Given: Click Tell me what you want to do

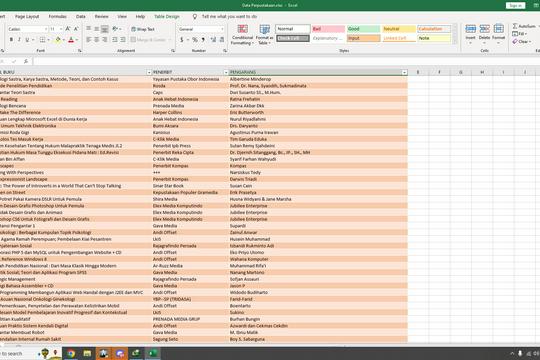Looking at the screenshot, I should click(x=229, y=17).
